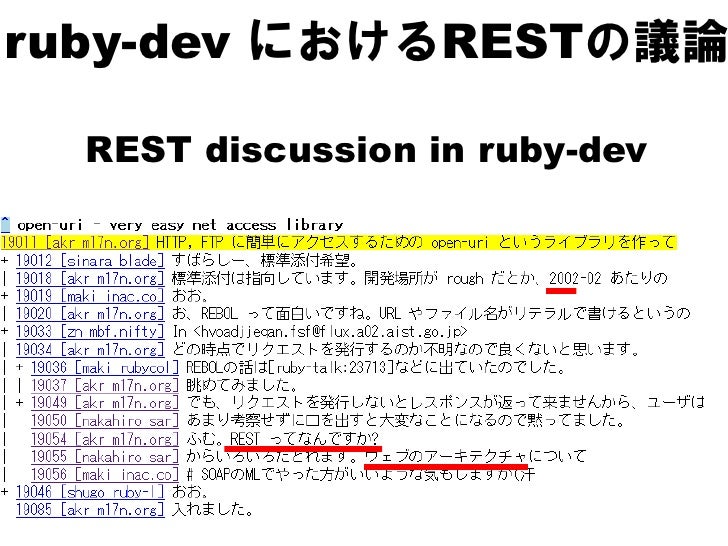Open message 19056 by maki inac.co
728x546 pixels.
[x=105, y=474]
